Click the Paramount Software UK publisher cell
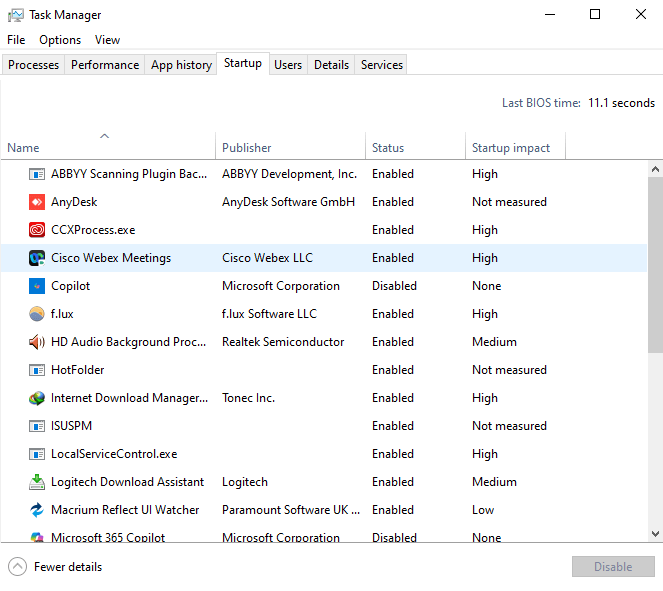Screen dimensions: 663x591 [x=291, y=510]
